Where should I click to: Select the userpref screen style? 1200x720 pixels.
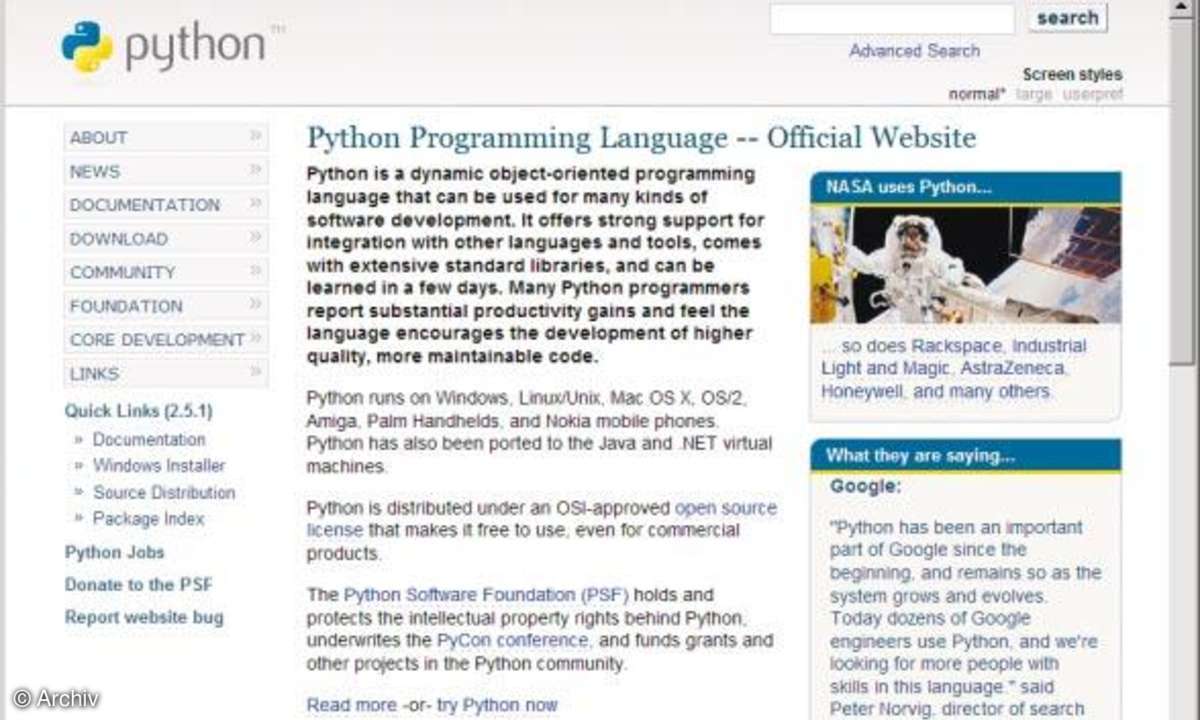coord(1092,94)
